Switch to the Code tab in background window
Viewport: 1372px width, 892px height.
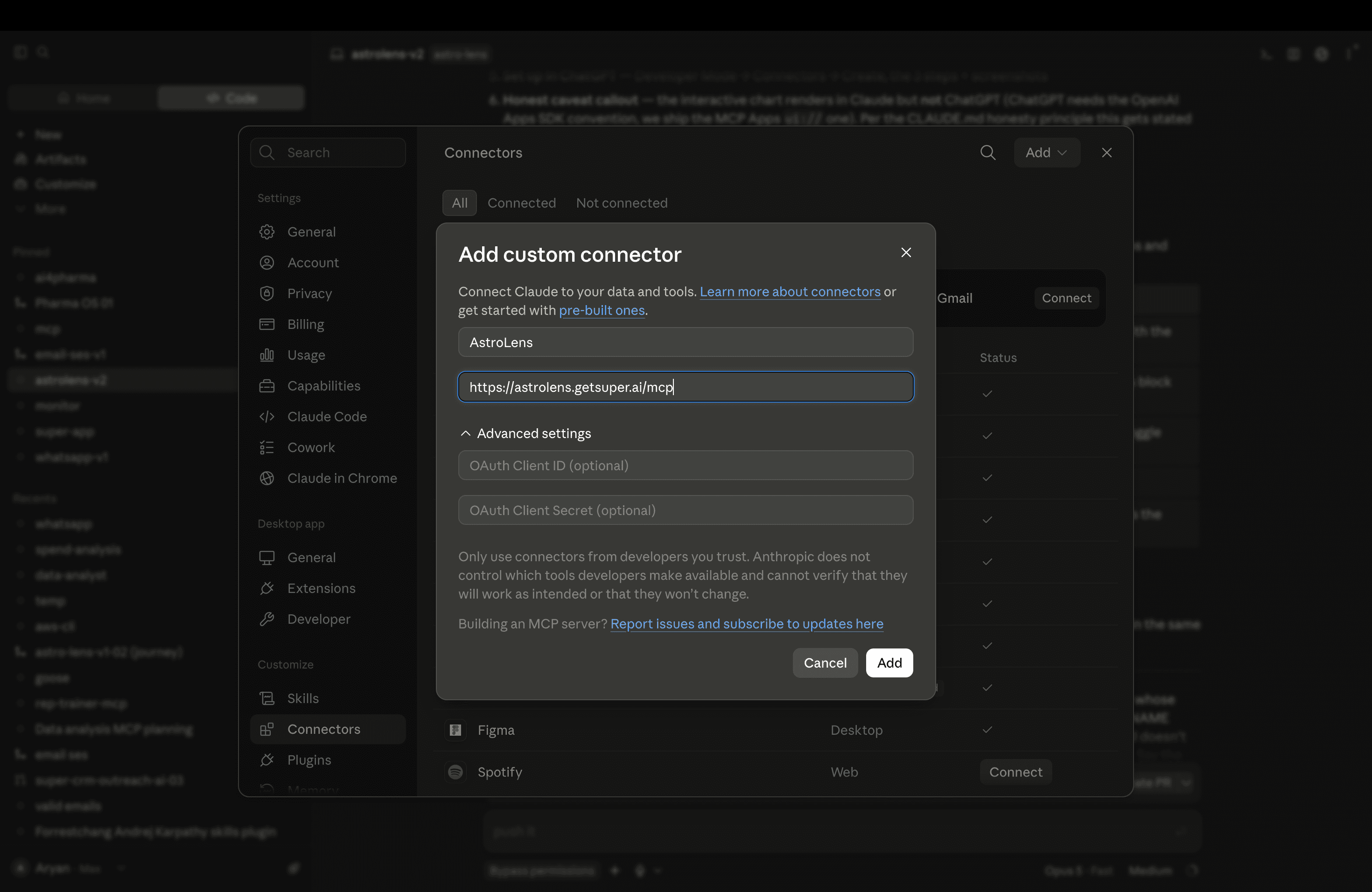231,98
